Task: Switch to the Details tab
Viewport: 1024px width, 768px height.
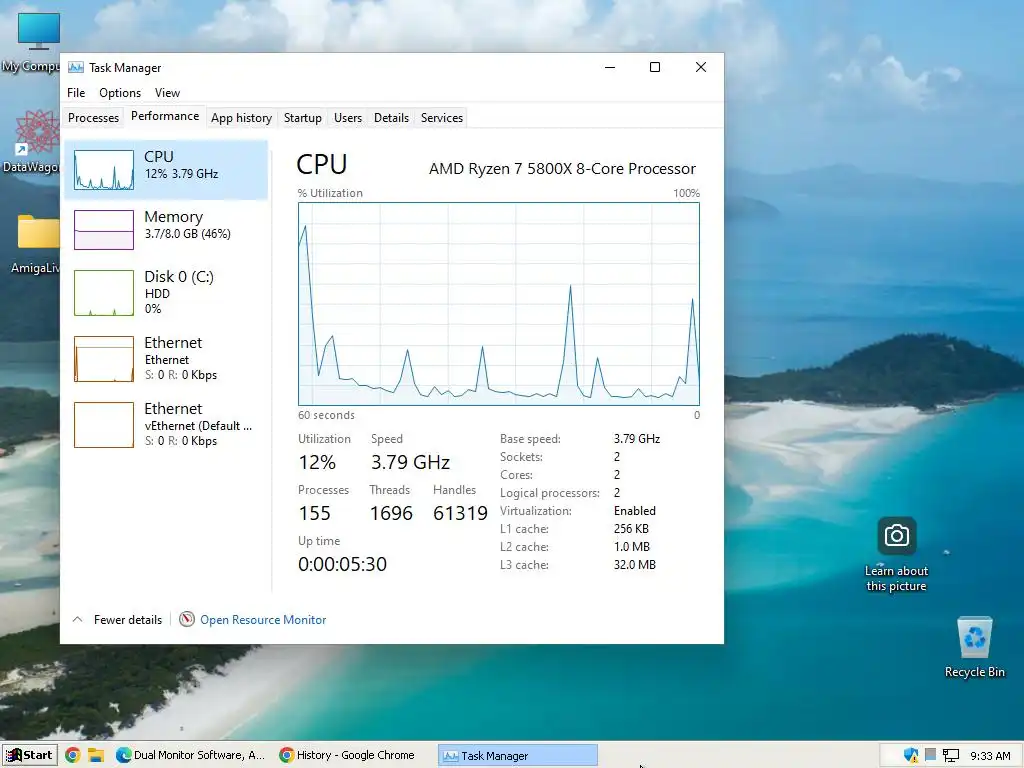Action: 391,118
